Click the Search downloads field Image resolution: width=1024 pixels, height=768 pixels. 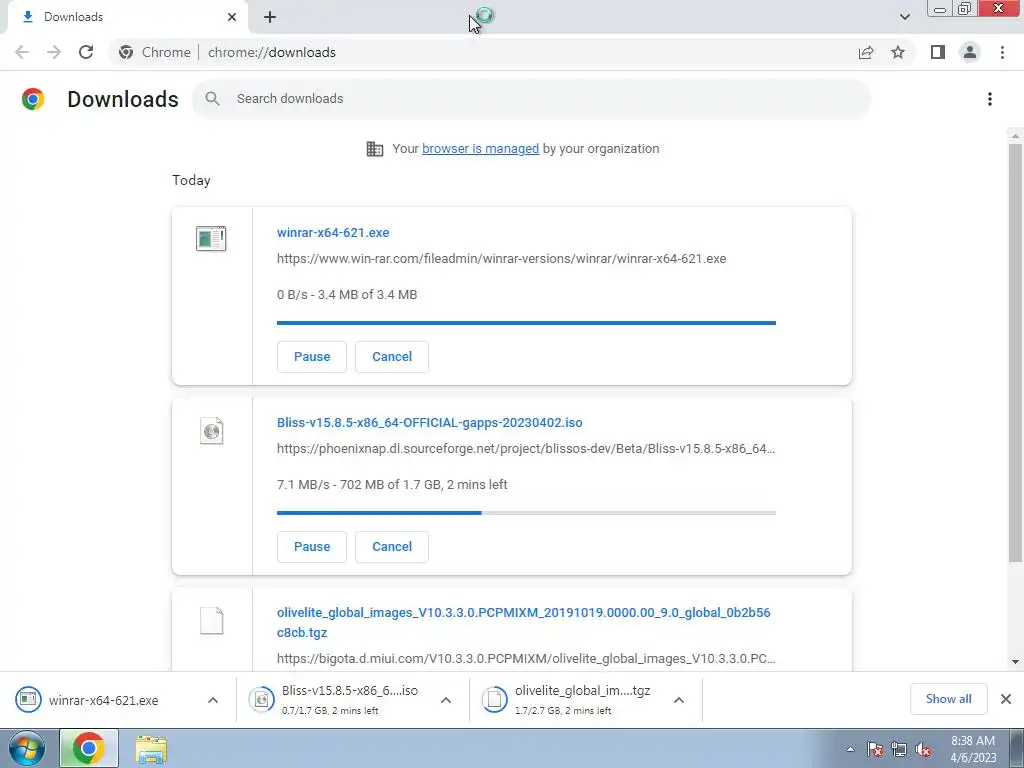coord(532,99)
